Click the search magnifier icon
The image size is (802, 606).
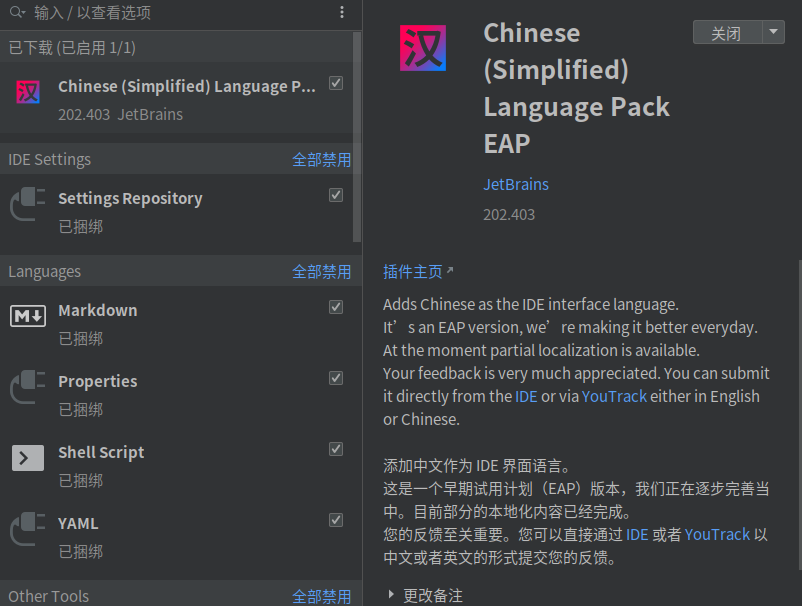pyautogui.click(x=17, y=12)
